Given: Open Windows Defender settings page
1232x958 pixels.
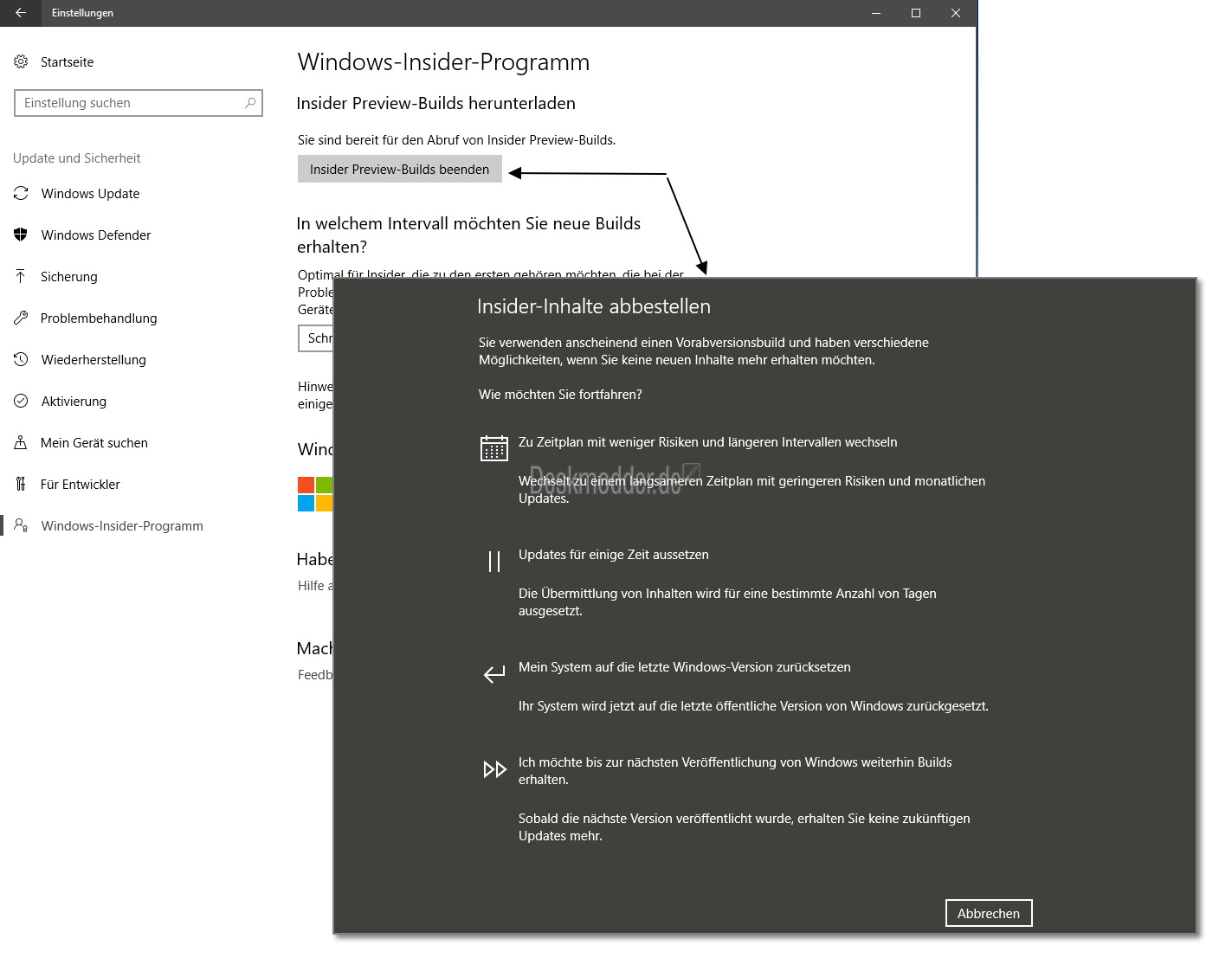Looking at the screenshot, I should pos(96,235).
